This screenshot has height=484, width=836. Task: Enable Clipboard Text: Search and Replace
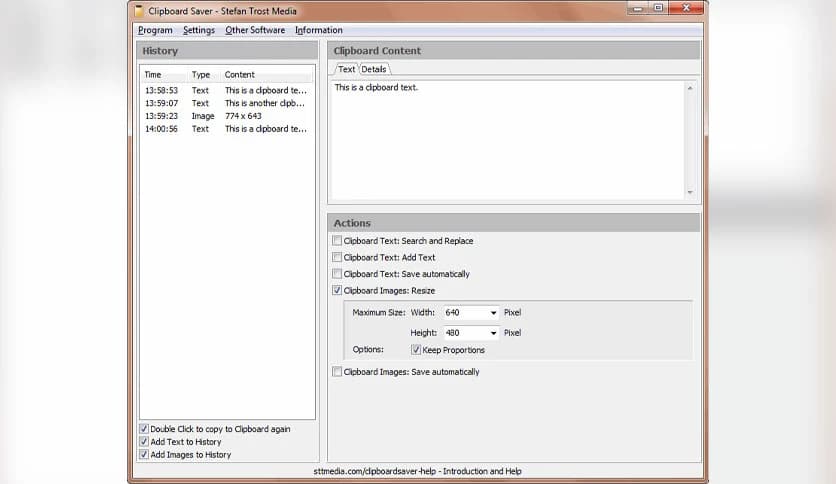(x=337, y=241)
